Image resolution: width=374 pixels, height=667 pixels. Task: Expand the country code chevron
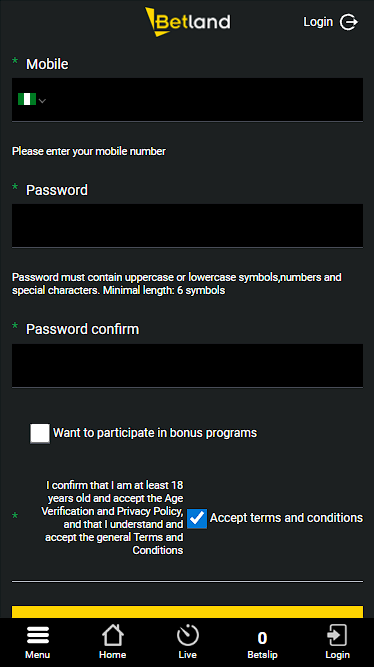(x=42, y=101)
